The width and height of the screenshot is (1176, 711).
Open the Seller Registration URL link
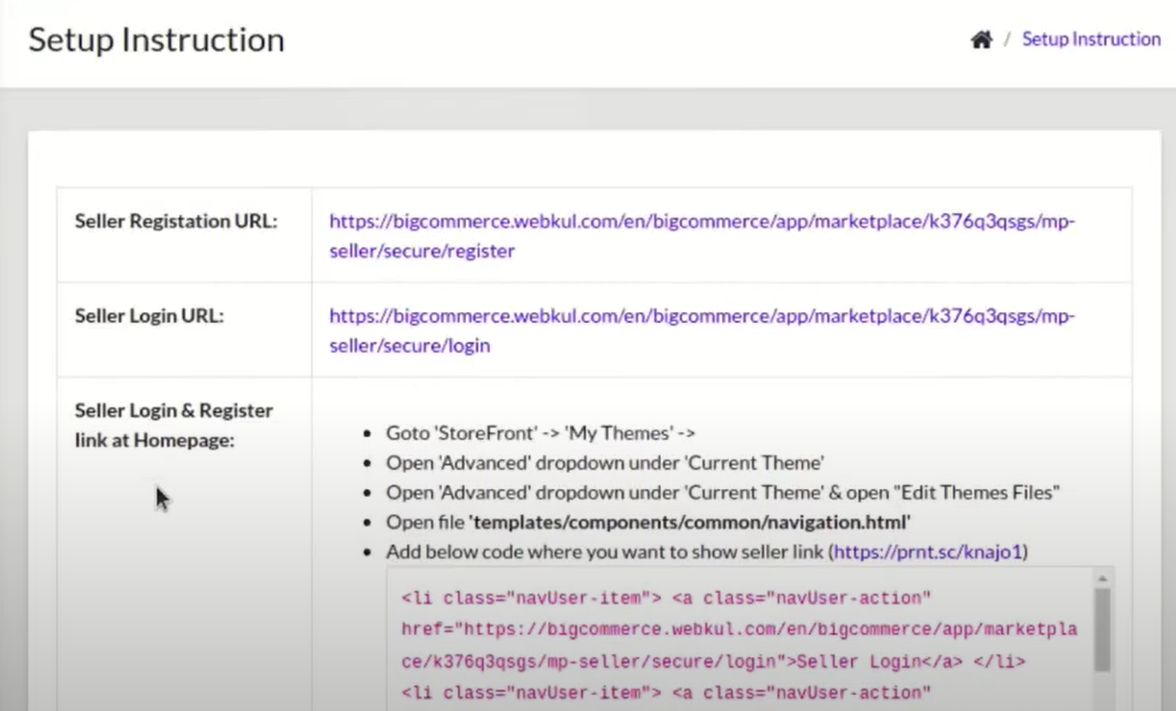point(702,236)
